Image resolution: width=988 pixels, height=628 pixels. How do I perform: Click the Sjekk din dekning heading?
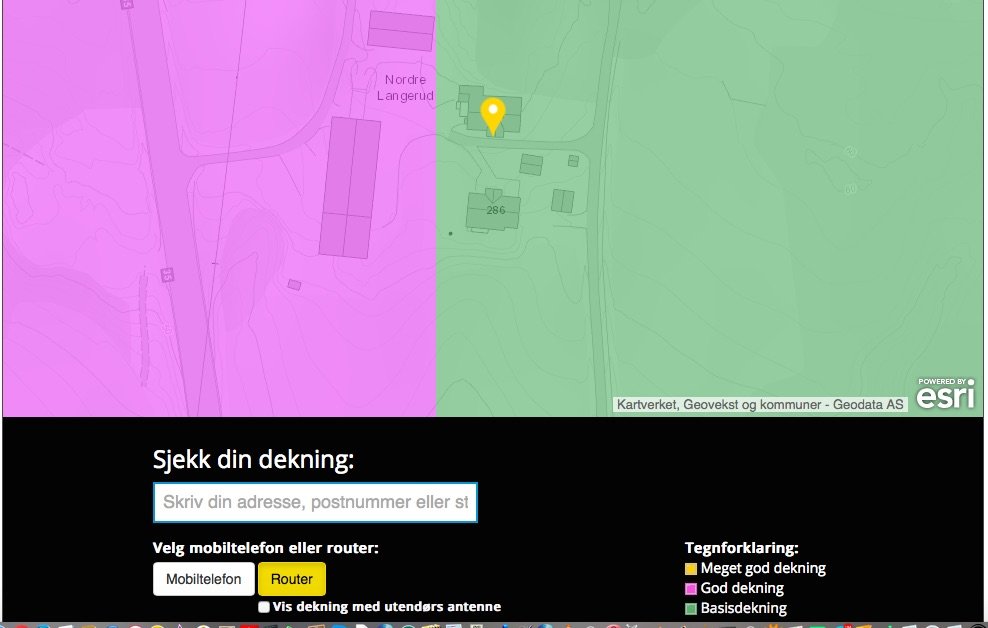click(x=253, y=459)
